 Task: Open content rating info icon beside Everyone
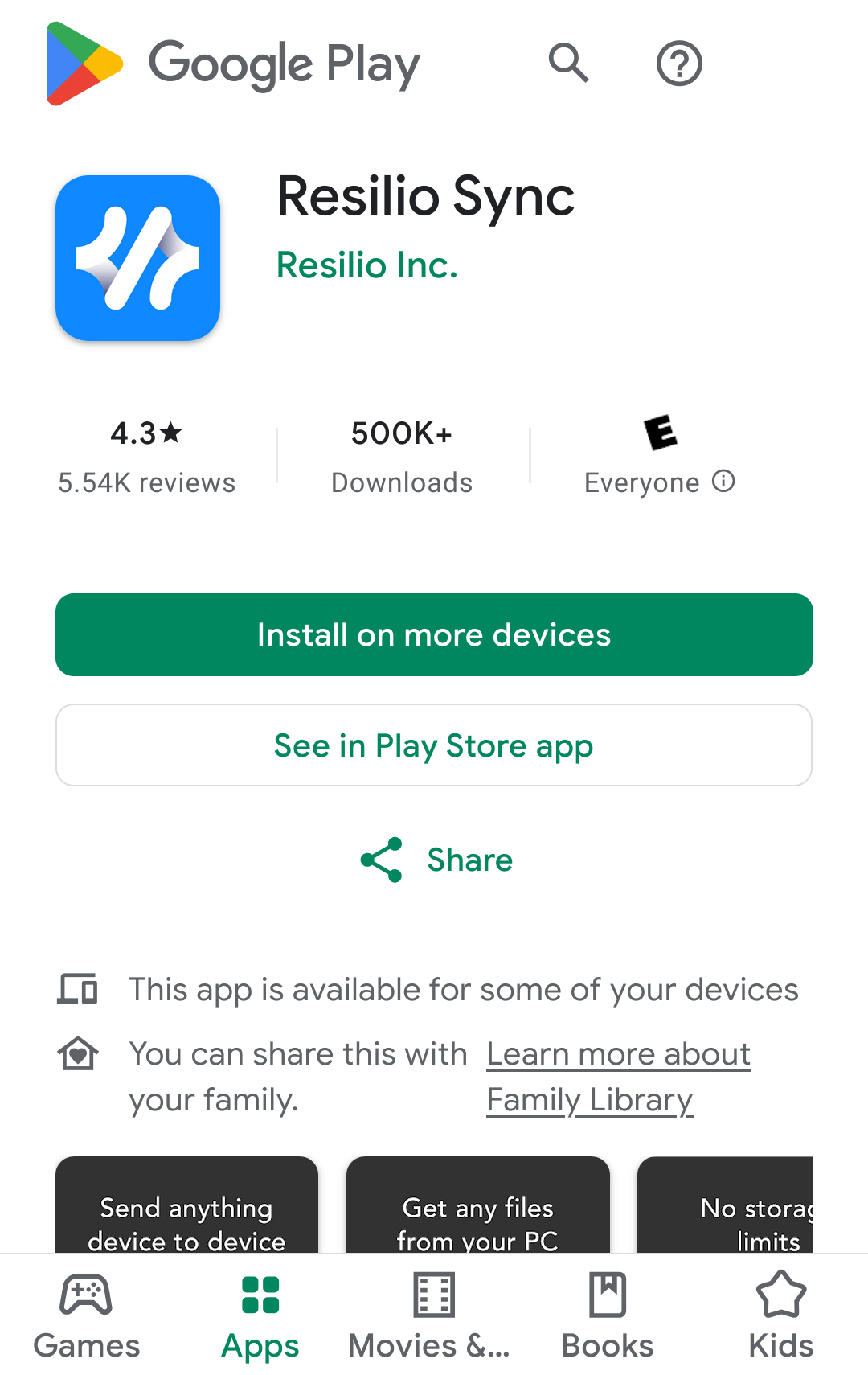click(723, 482)
